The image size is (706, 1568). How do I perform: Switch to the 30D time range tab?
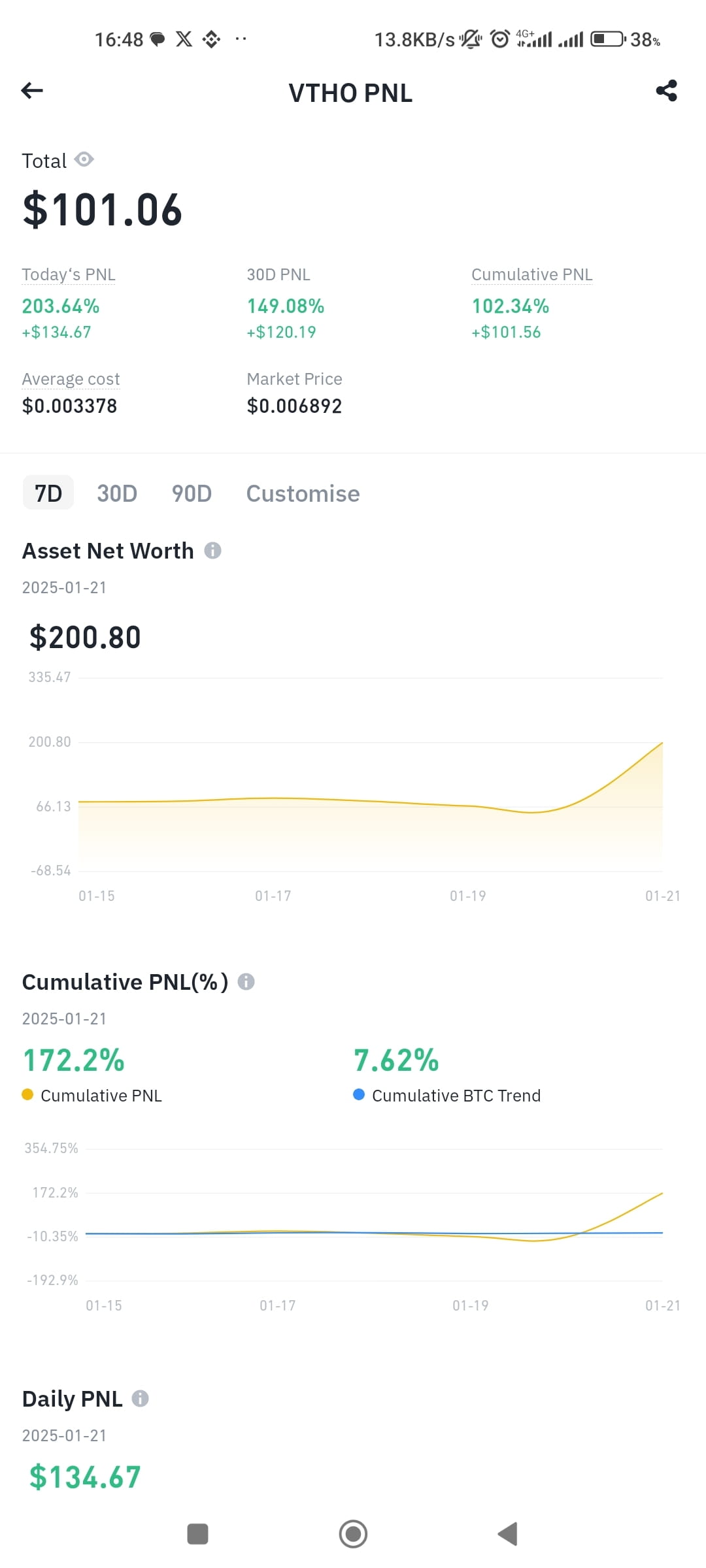(117, 493)
